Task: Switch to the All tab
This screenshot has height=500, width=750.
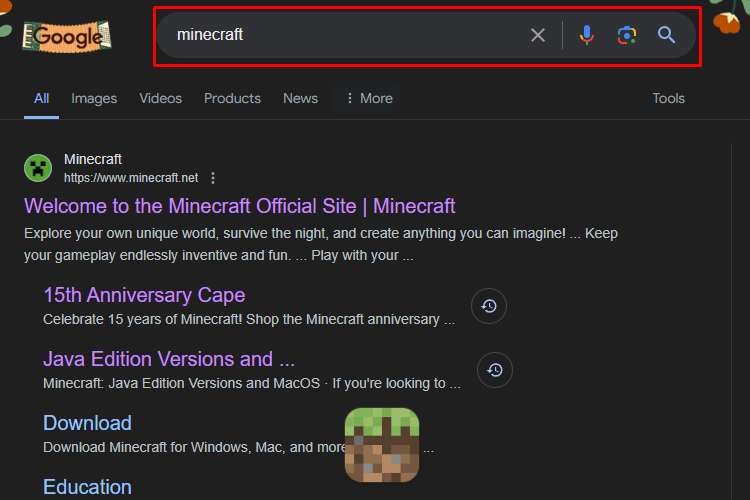Action: point(42,99)
